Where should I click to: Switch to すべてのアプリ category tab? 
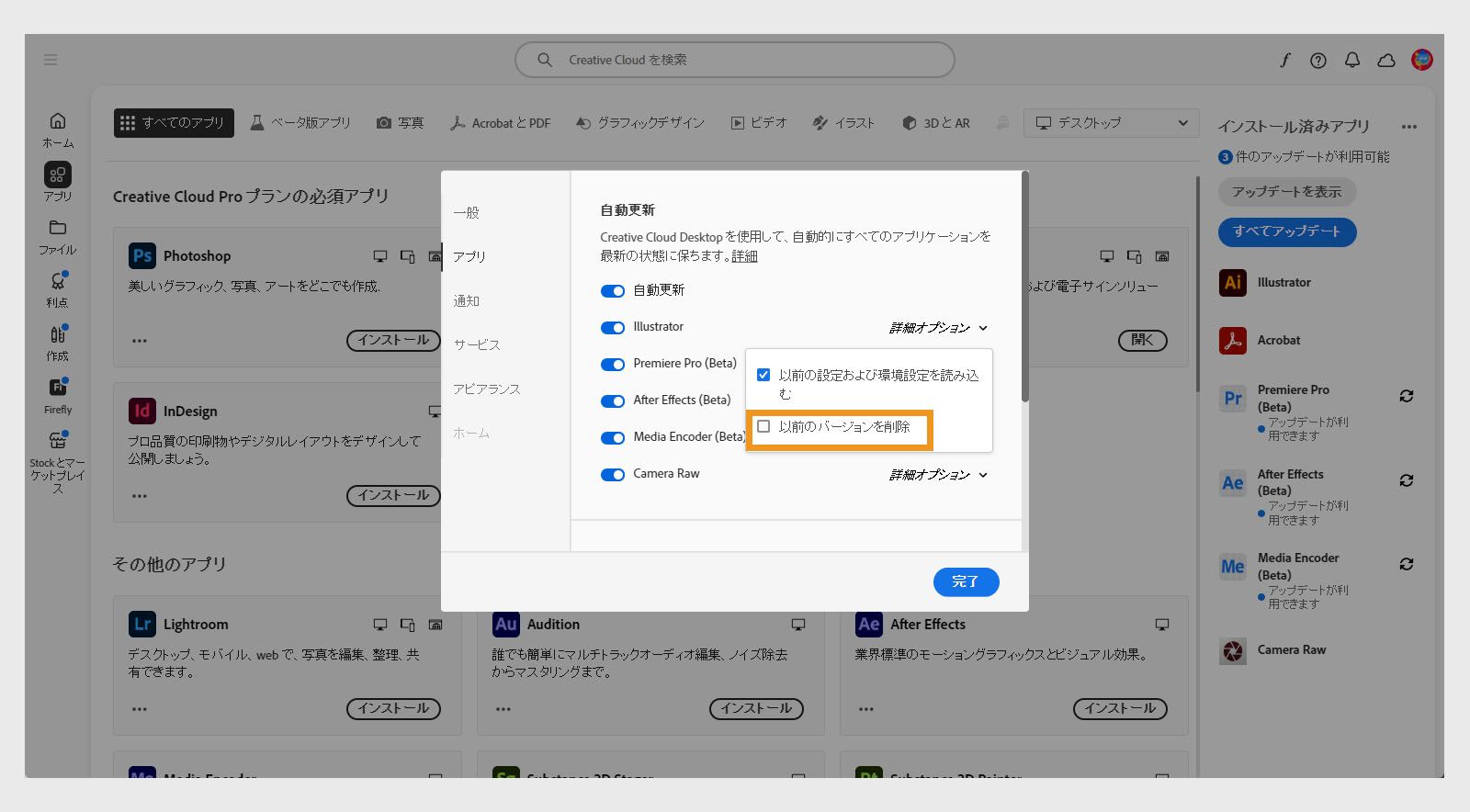174,123
